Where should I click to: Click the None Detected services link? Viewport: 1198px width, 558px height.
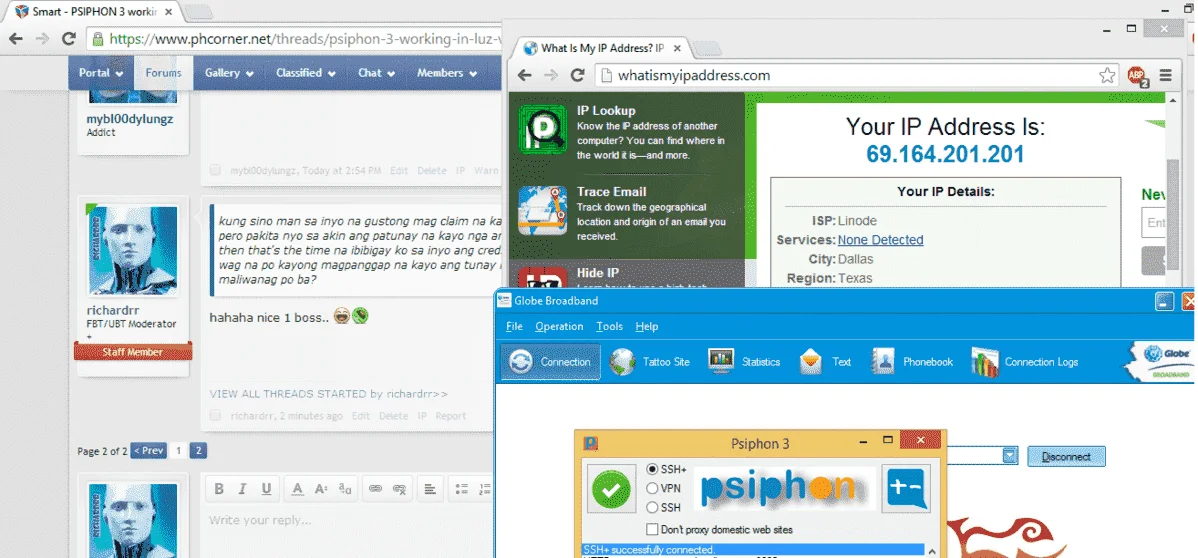880,240
